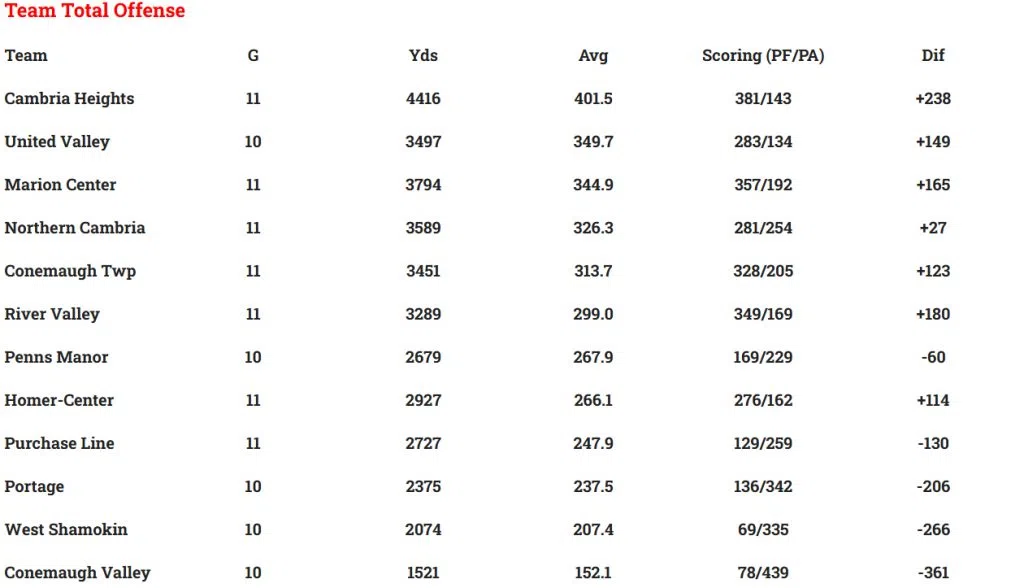Click the Dif column header
The height and width of the screenshot is (588, 1024).
pyautogui.click(x=933, y=56)
